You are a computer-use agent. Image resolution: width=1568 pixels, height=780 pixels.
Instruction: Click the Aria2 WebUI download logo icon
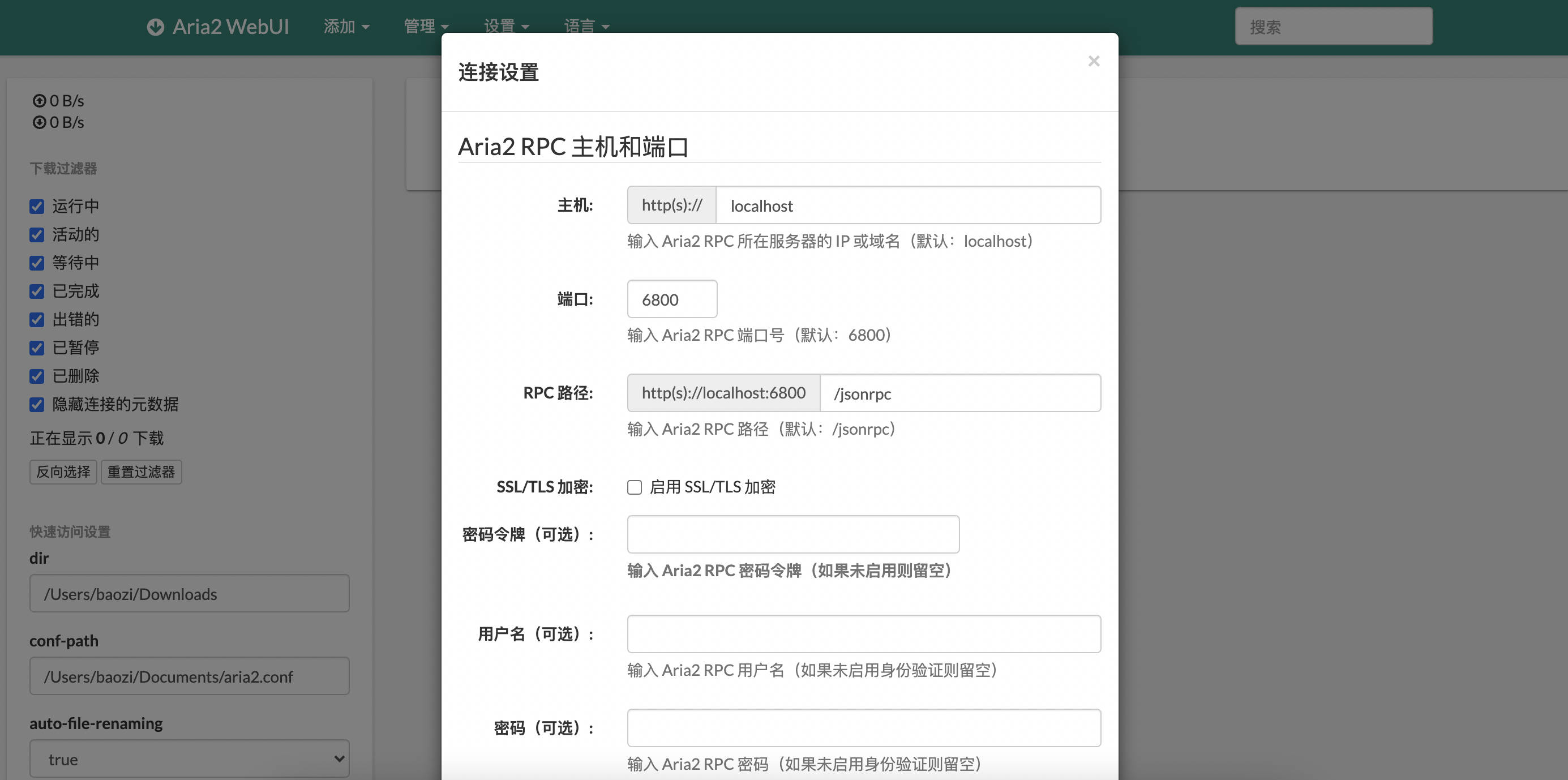pos(155,27)
